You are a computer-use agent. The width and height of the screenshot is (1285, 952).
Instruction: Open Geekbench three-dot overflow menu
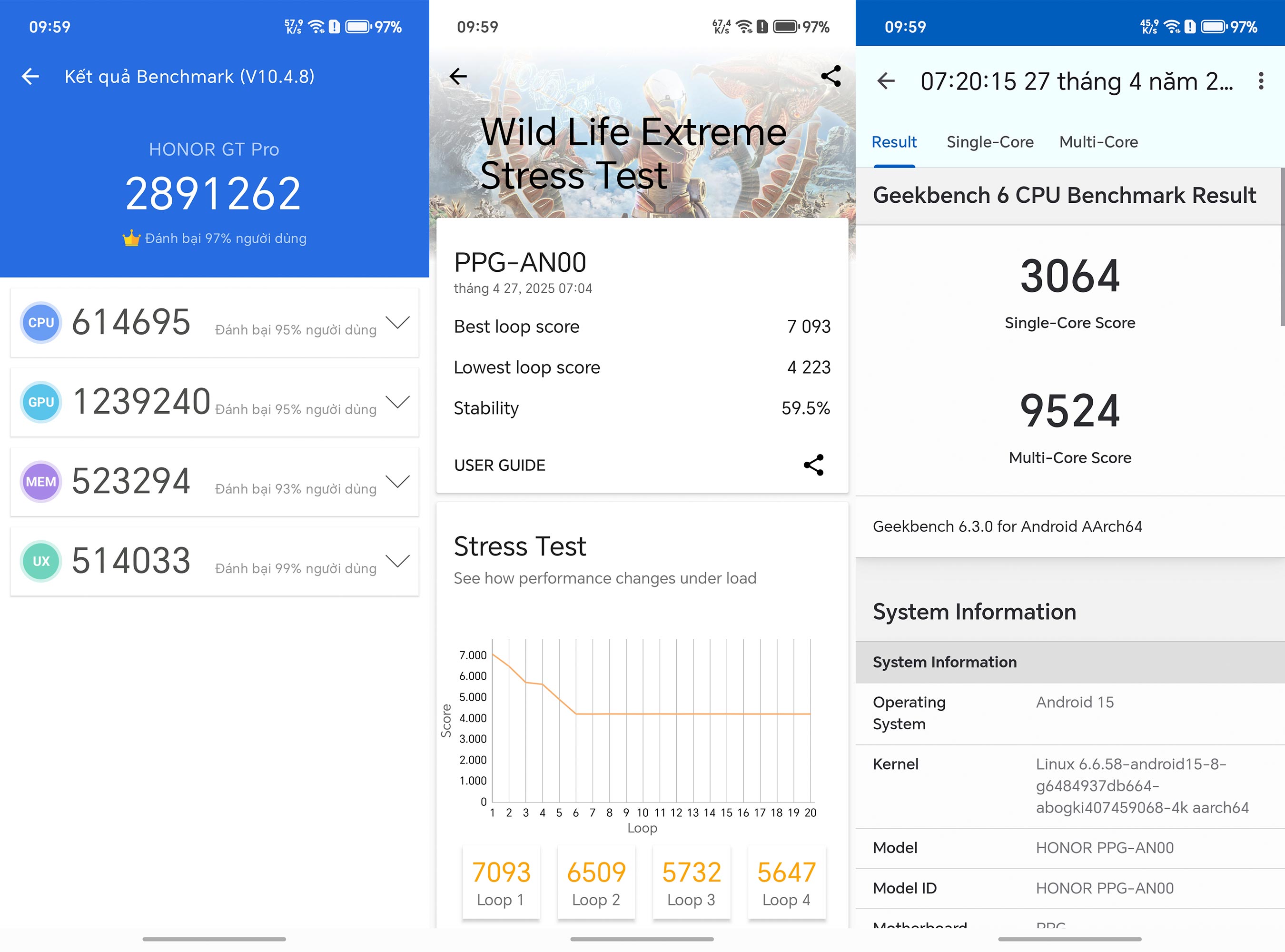click(x=1261, y=81)
